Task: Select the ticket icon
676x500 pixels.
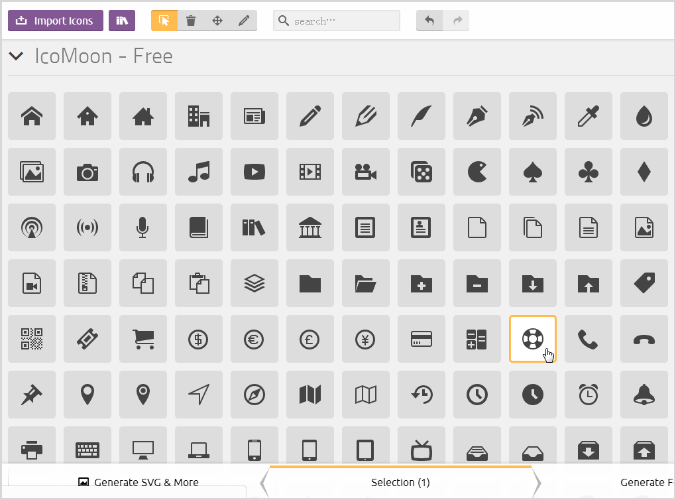Action: pyautogui.click(x=88, y=339)
